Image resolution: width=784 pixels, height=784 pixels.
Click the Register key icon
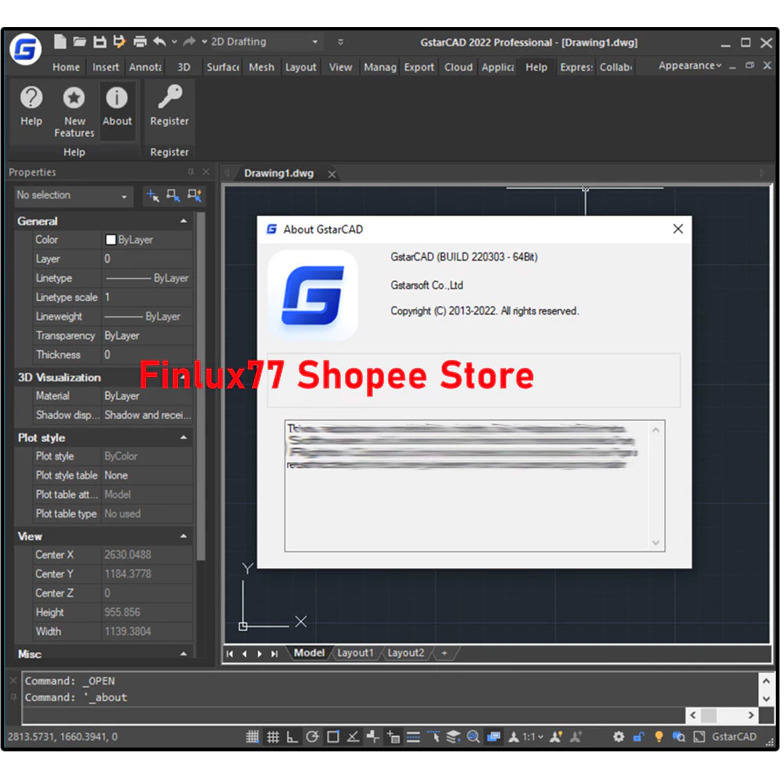[169, 98]
